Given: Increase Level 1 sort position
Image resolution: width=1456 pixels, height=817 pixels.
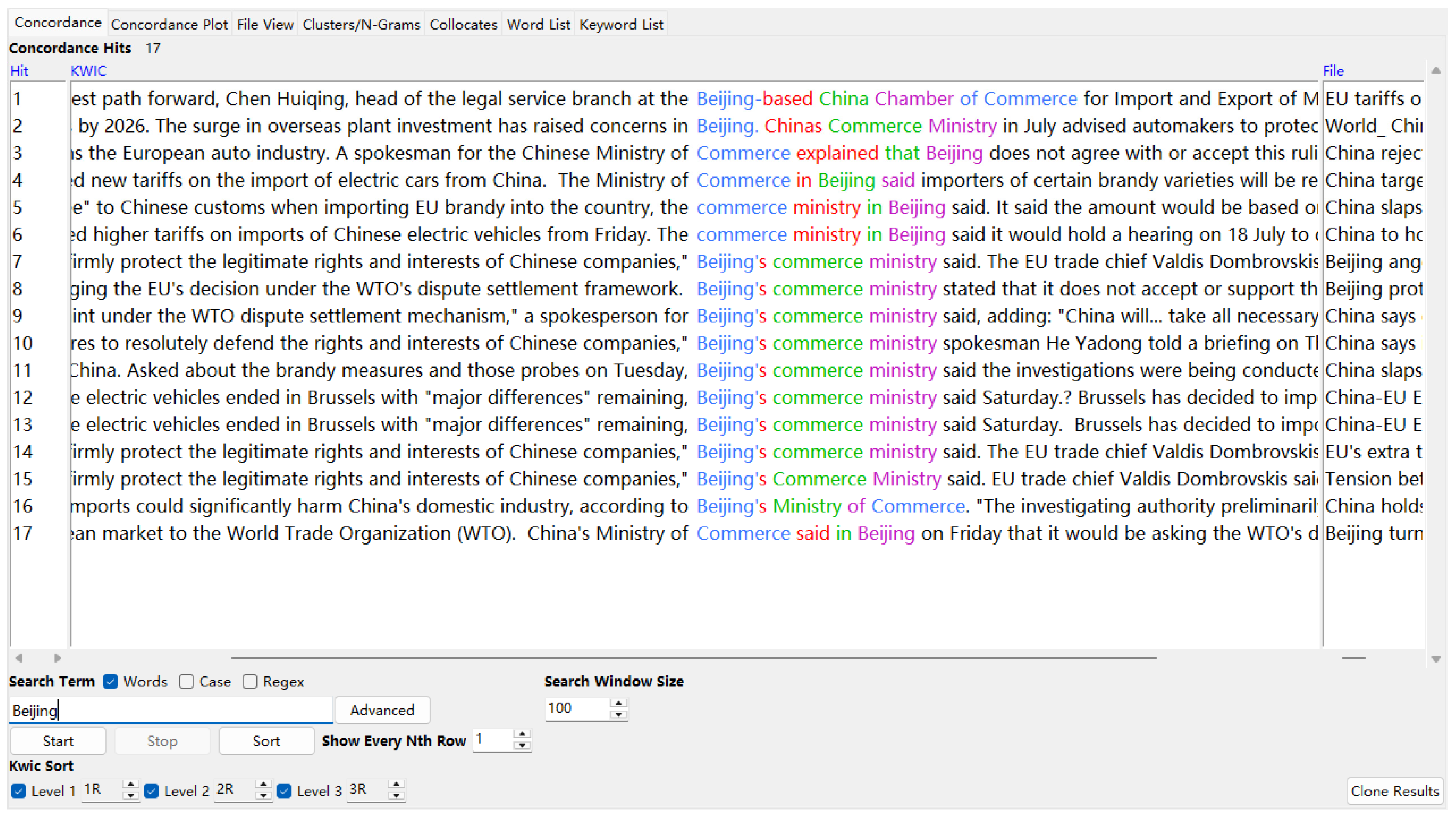Looking at the screenshot, I should pos(131,785).
